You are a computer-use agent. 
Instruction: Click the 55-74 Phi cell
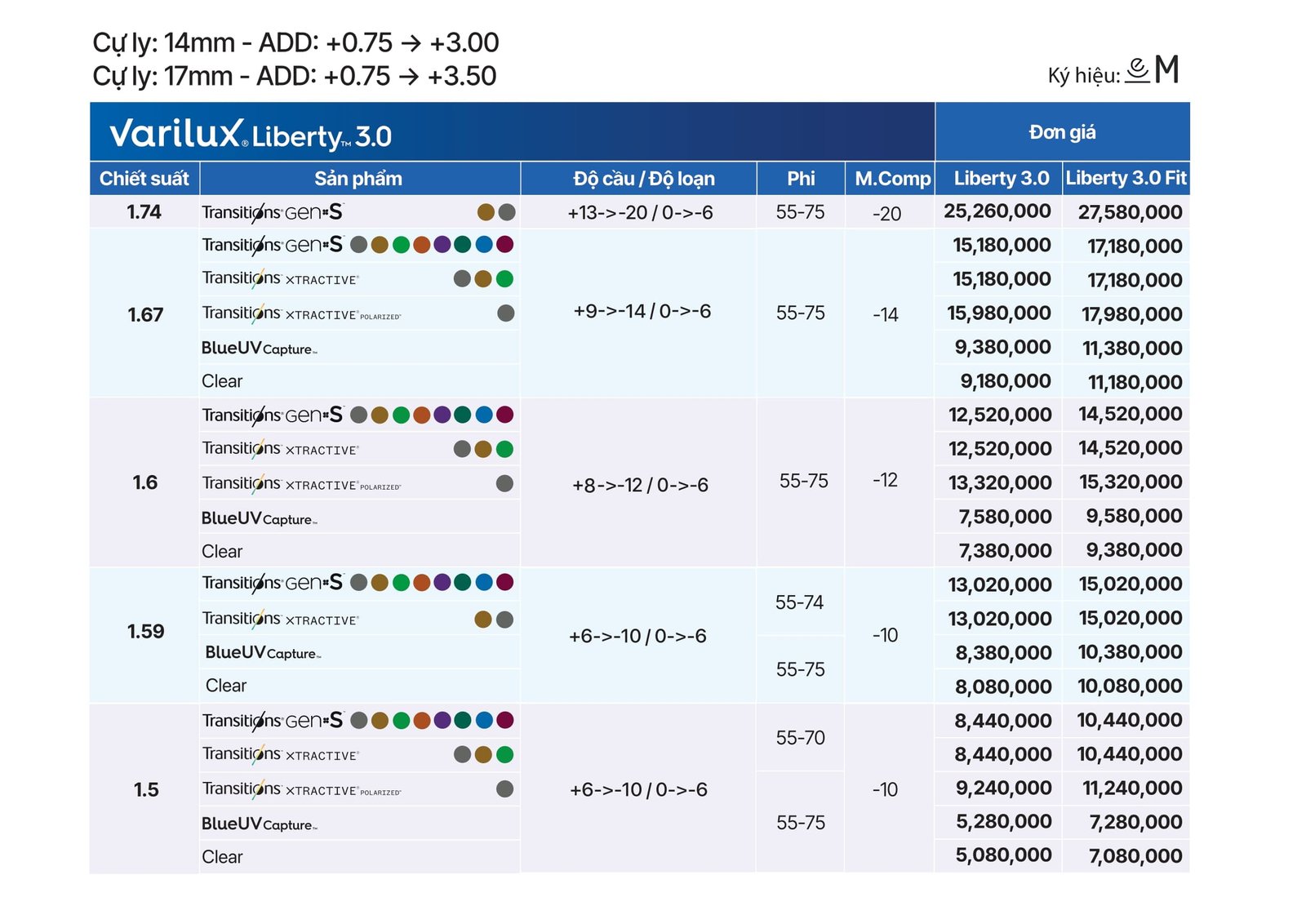click(799, 602)
